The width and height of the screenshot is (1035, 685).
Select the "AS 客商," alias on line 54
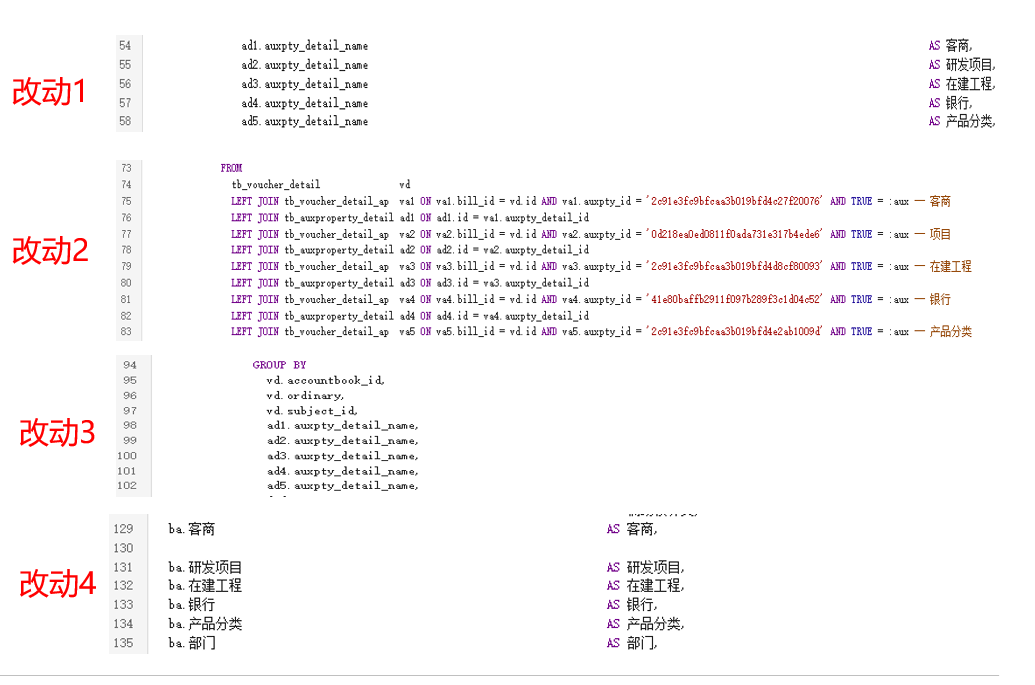[x=951, y=46]
